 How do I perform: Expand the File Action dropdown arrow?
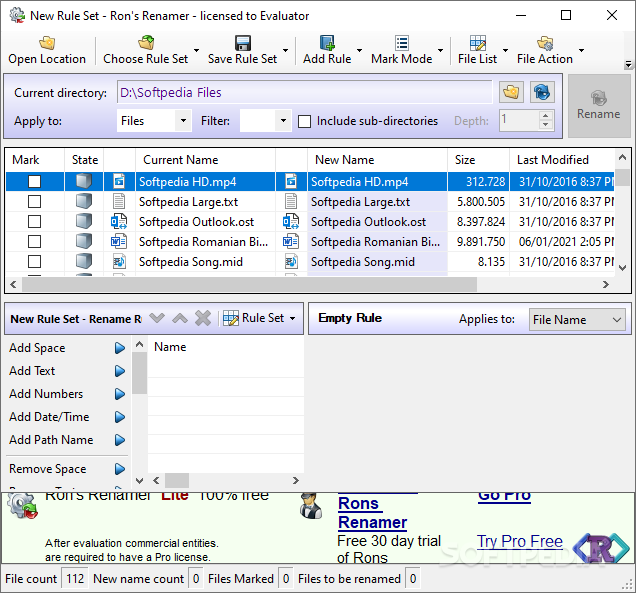click(581, 50)
